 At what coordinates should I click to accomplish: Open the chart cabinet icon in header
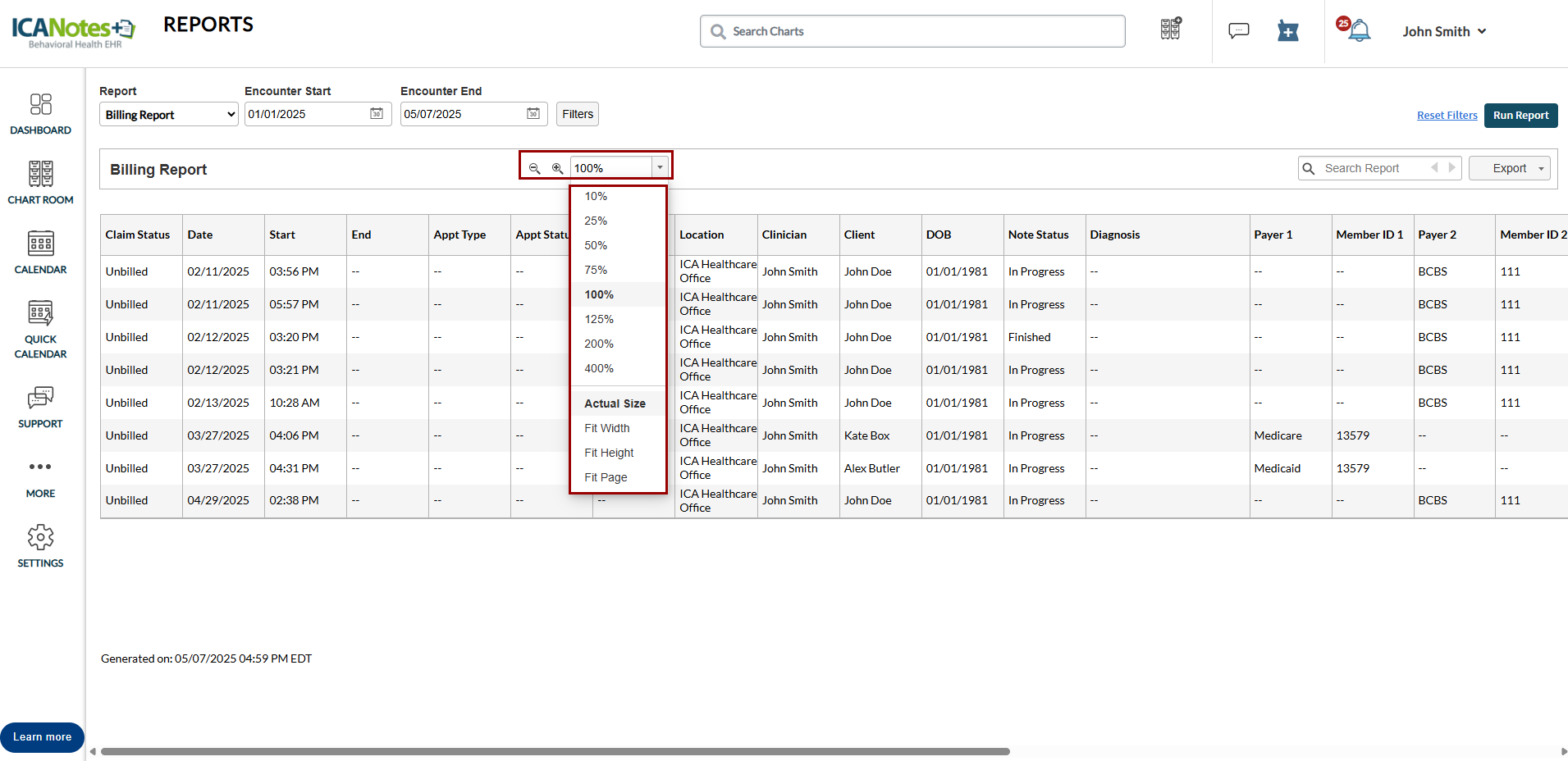point(1171,30)
